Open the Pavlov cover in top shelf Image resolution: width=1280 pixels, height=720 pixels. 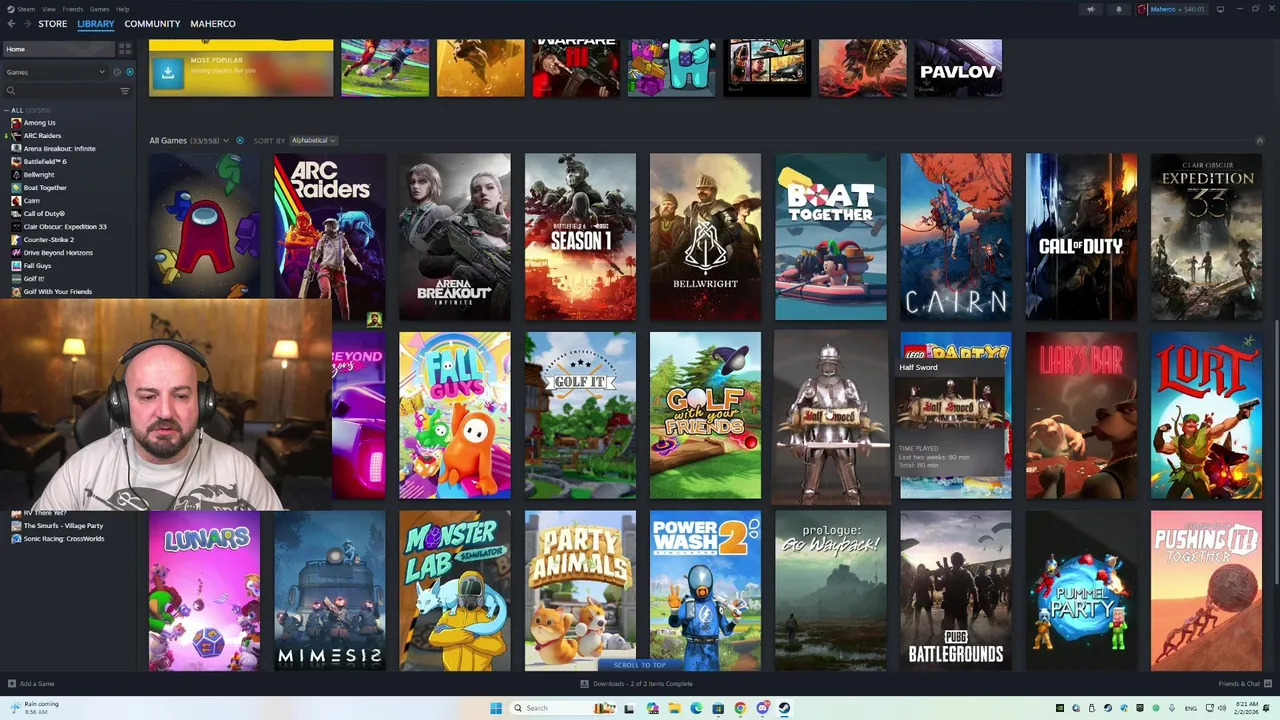coord(958,68)
